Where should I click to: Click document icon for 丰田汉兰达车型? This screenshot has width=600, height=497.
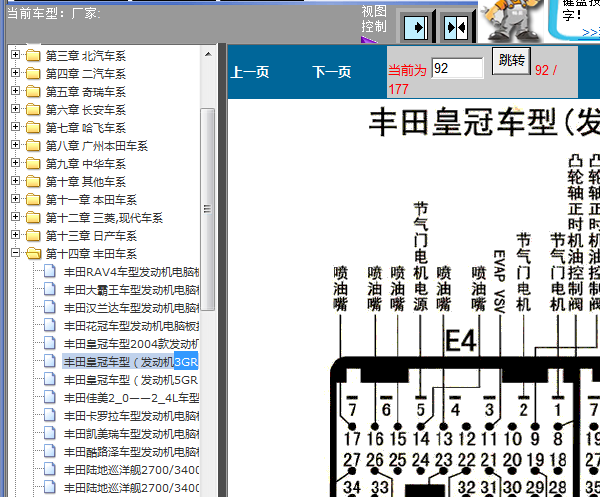point(50,307)
